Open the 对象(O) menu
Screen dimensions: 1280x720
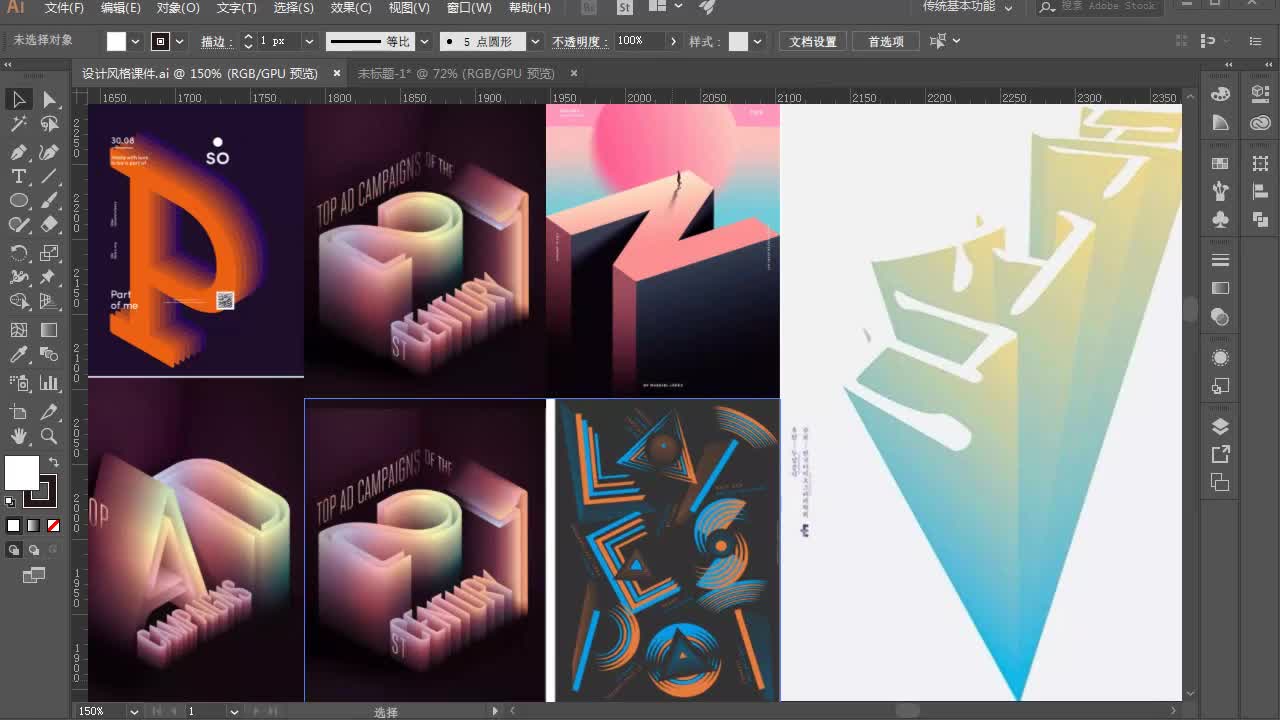click(178, 7)
